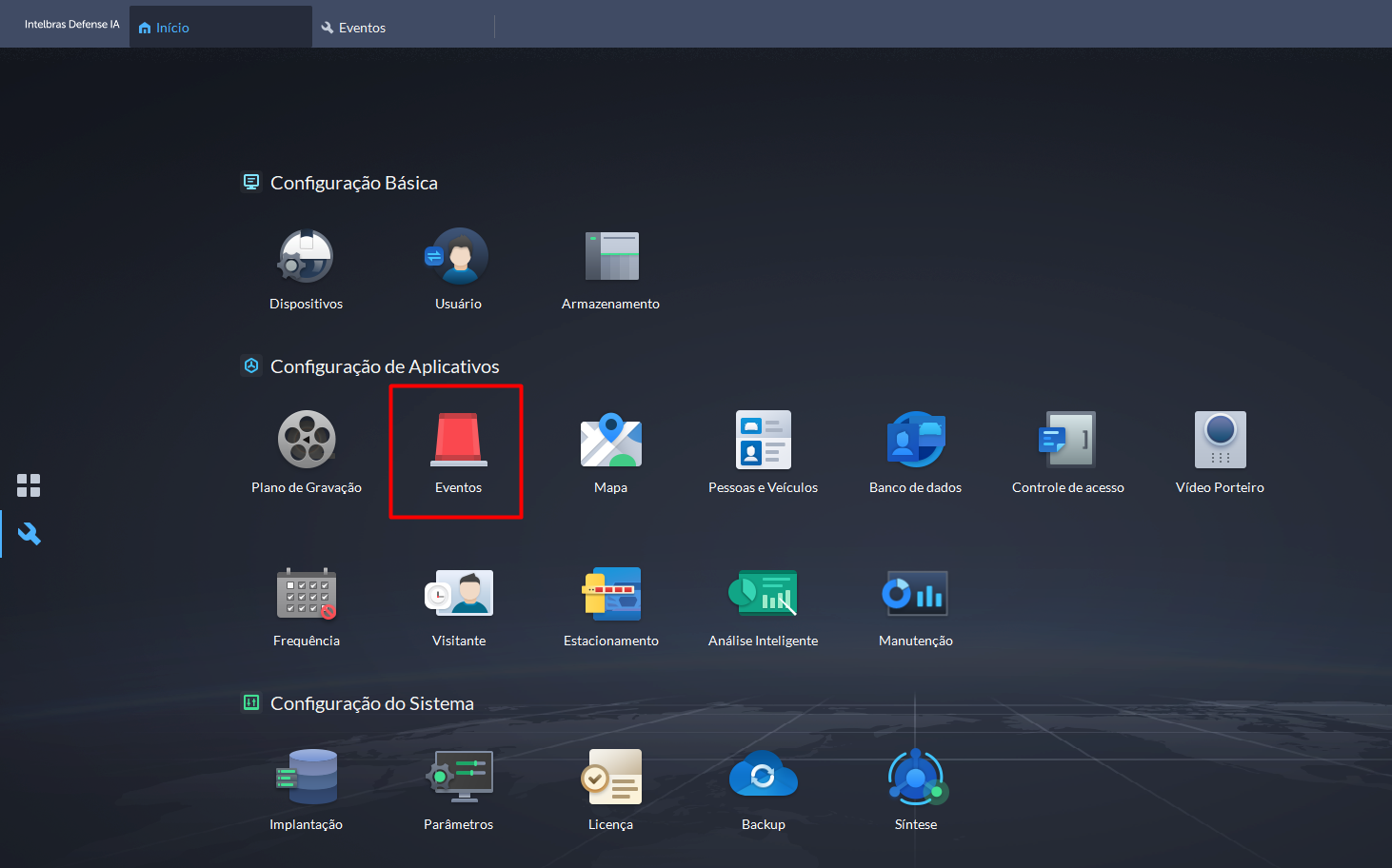Image resolution: width=1392 pixels, height=868 pixels.
Task: Open the Manutenção chart icon
Action: [x=915, y=594]
